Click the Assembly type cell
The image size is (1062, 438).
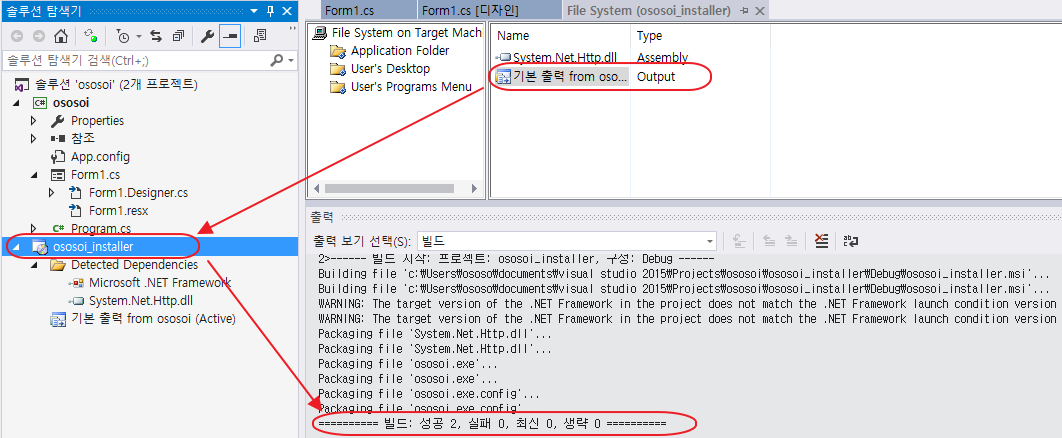[662, 58]
